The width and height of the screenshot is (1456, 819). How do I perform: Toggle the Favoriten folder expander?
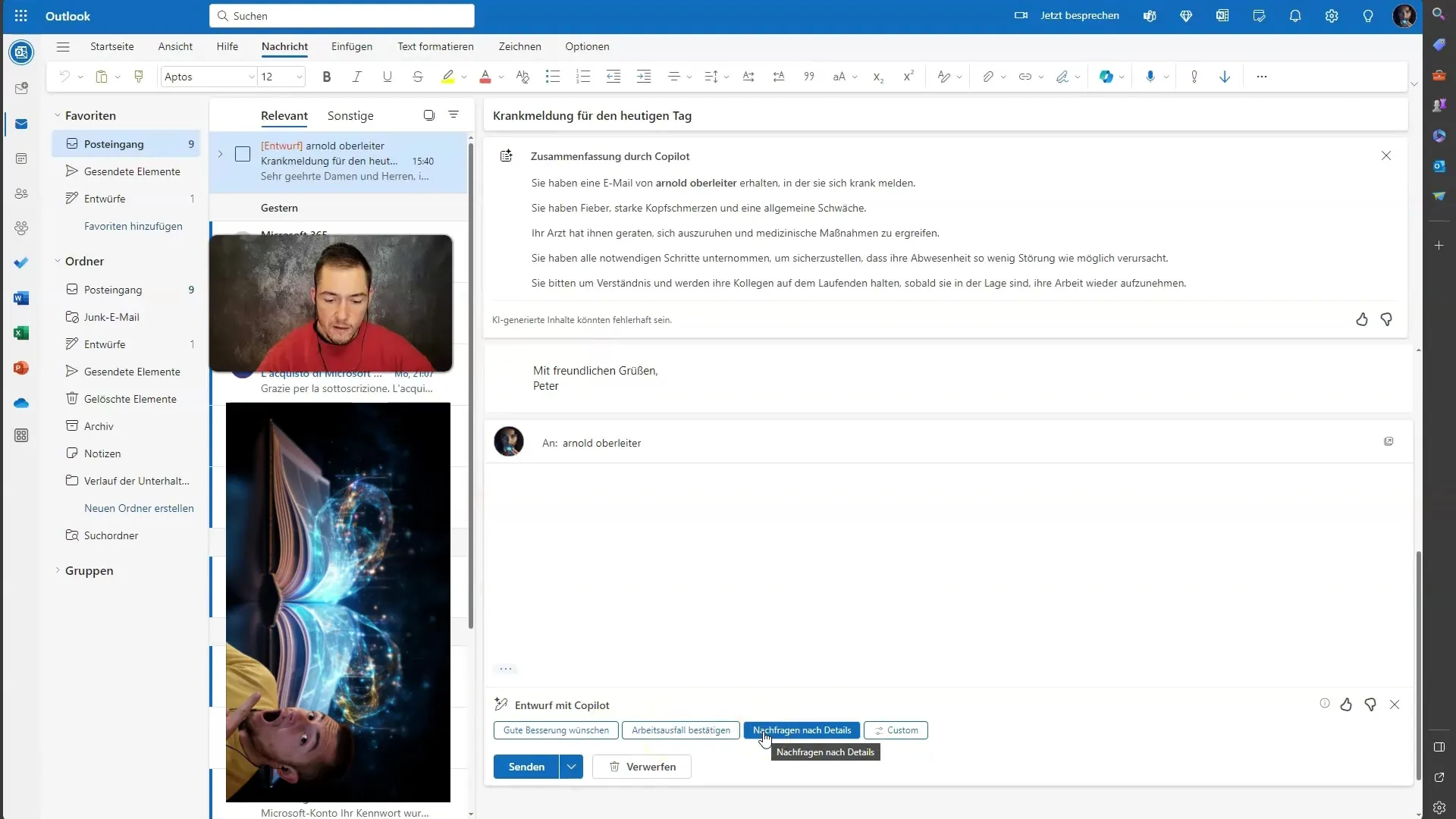[x=57, y=115]
